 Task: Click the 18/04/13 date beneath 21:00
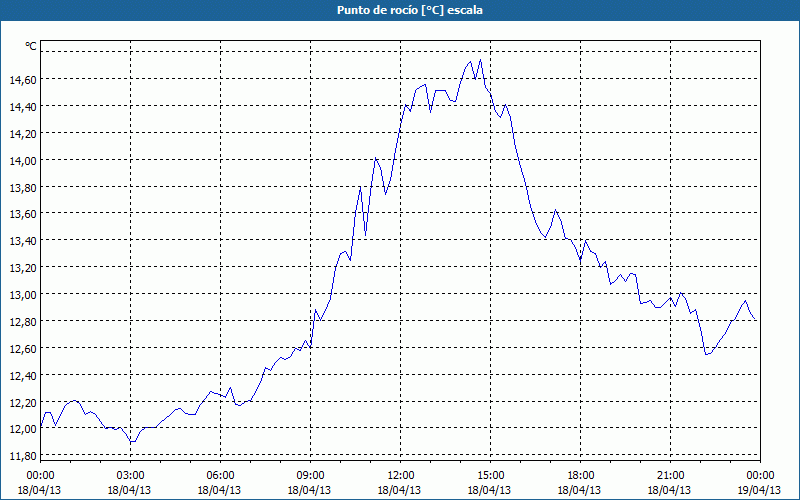[669, 490]
